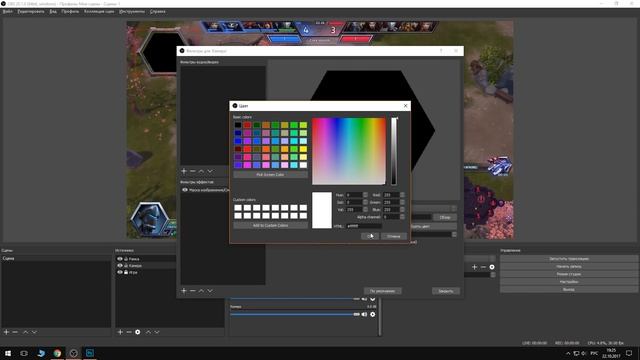This screenshot has width=640, height=360.
Task: Remove scene with minus icon
Action: pyautogui.click(x=15, y=332)
